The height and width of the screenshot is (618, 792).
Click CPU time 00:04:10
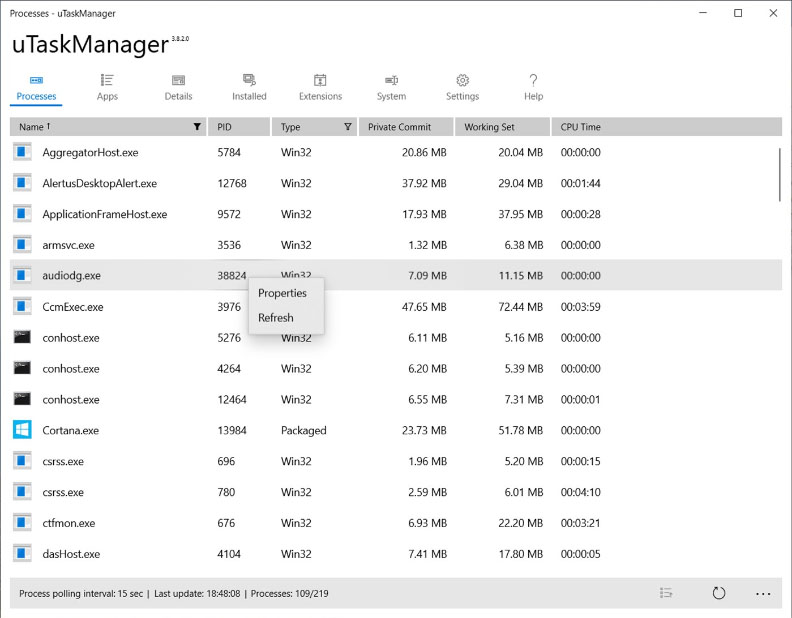click(580, 492)
